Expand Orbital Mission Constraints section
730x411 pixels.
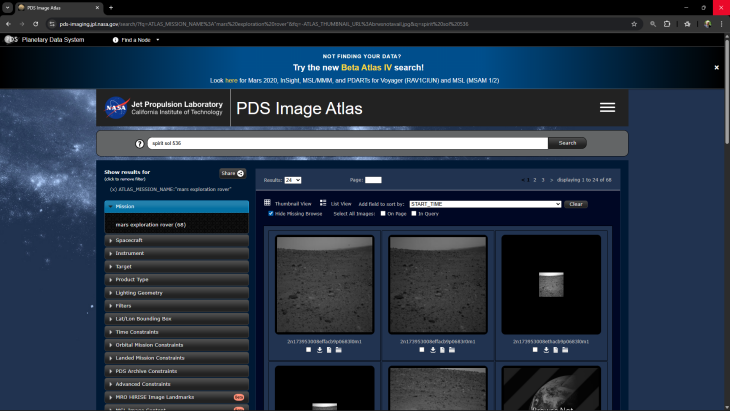(176, 345)
